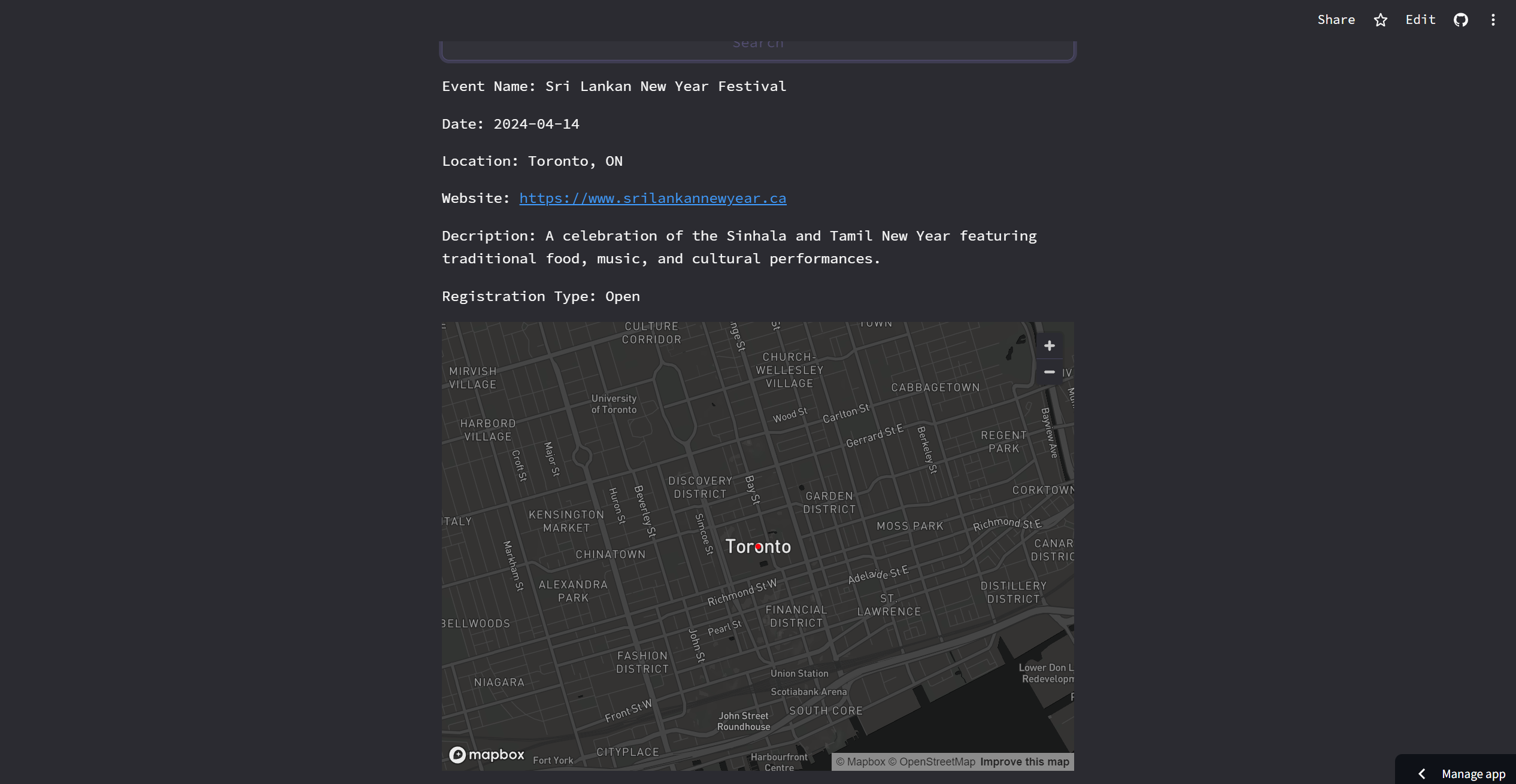Click Scotiabank Arena label on map
1516x784 pixels.
coord(808,692)
